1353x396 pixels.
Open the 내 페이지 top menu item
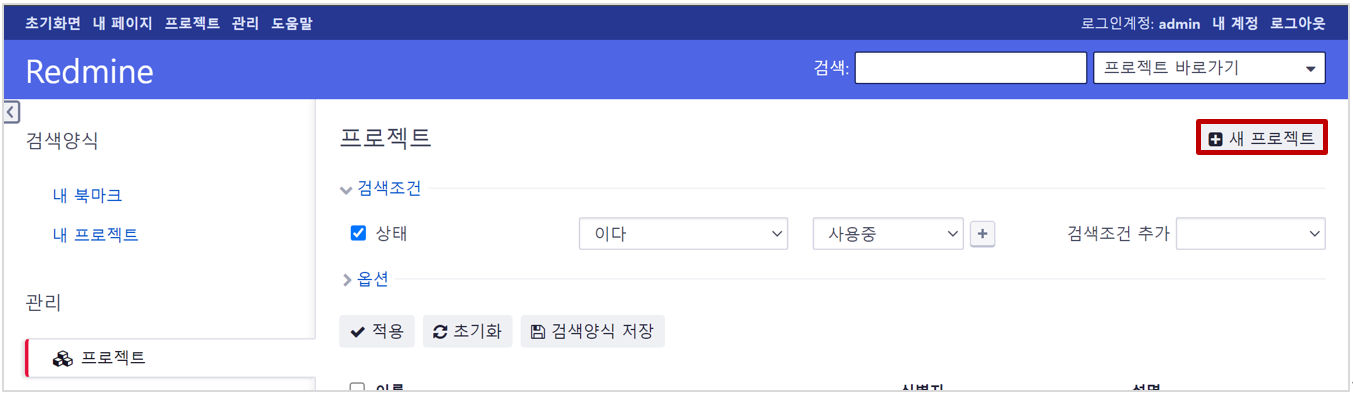pos(122,23)
